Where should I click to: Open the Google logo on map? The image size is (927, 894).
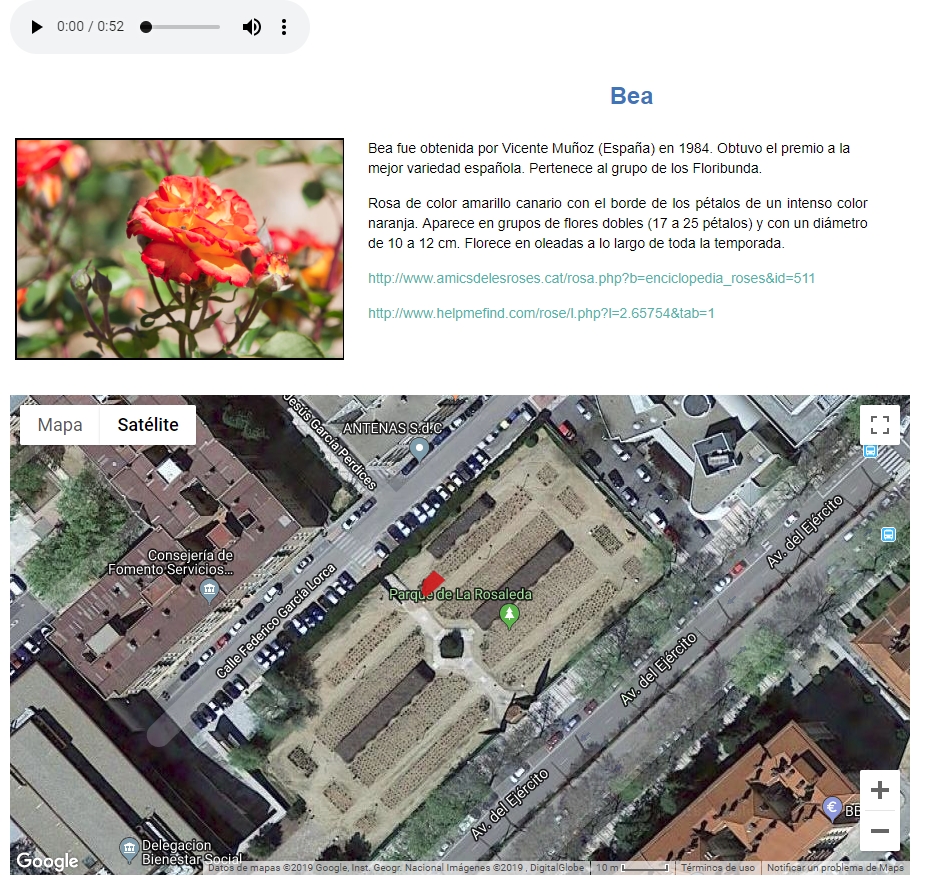[x=47, y=861]
